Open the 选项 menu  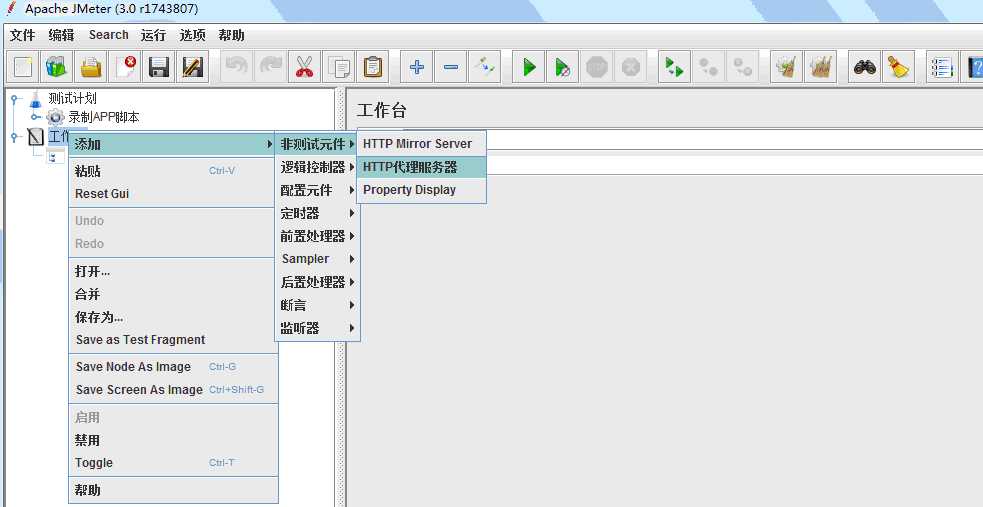tap(192, 35)
